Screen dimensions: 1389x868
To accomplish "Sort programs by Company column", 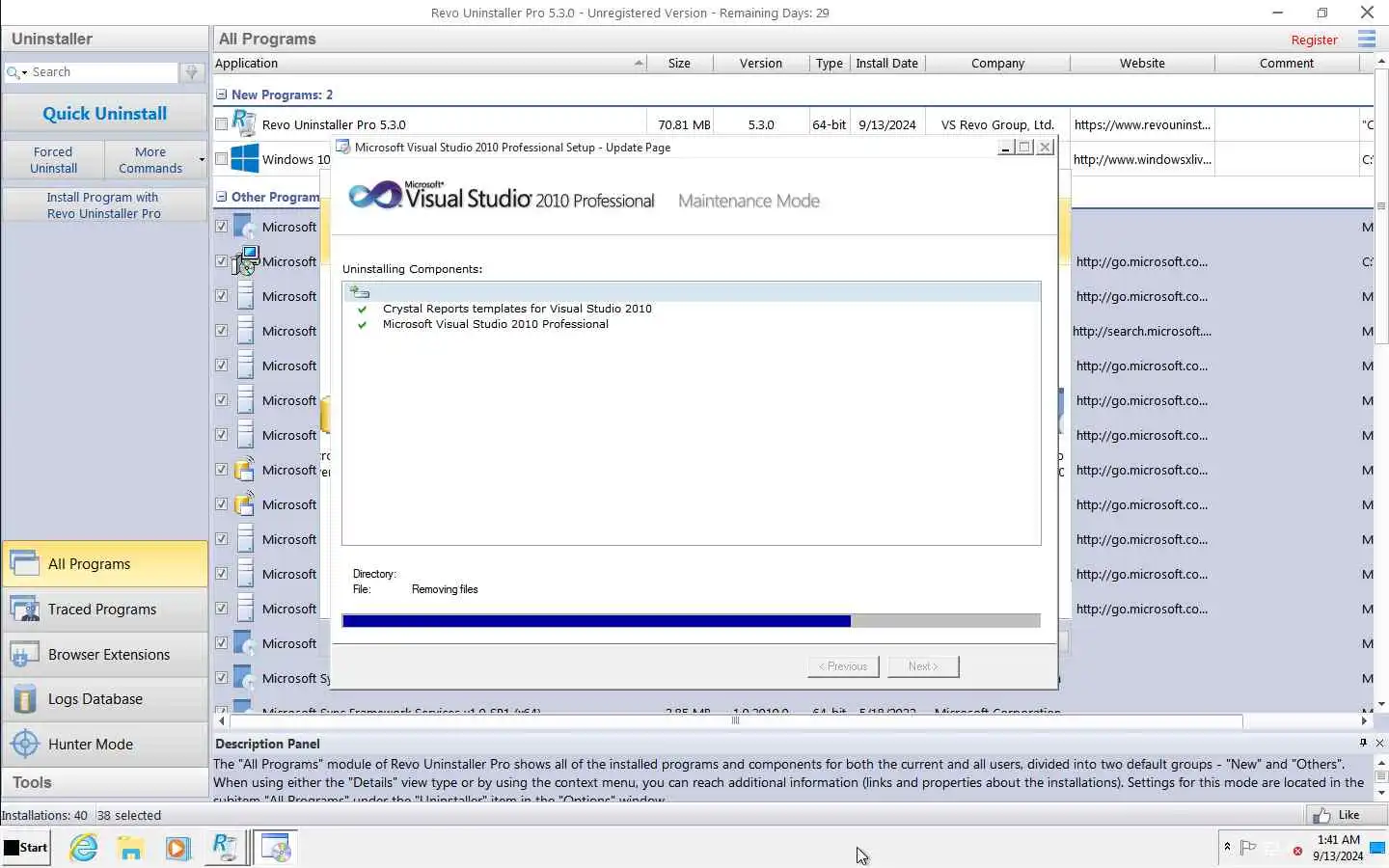I will coord(997,63).
